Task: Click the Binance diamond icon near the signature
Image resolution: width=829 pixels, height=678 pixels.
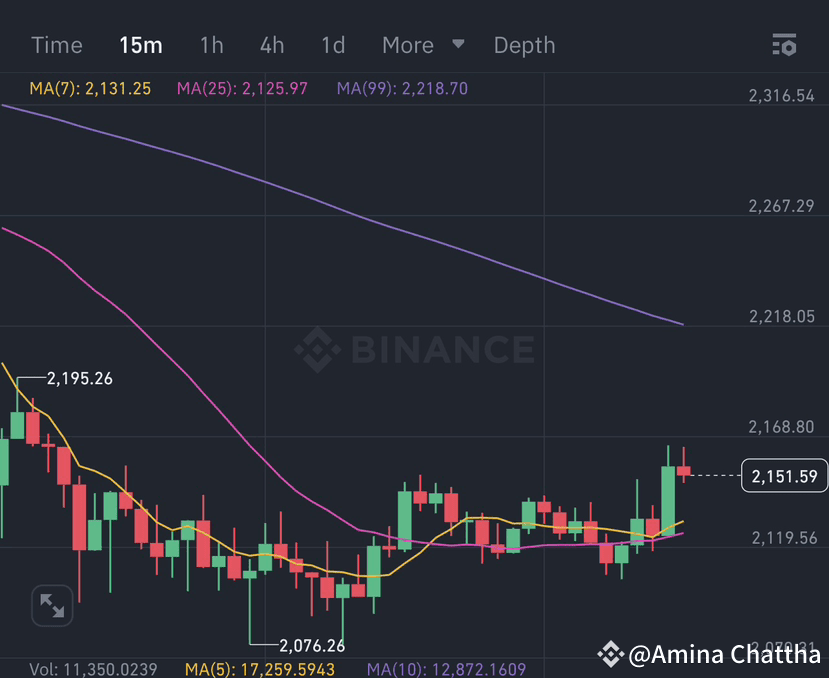Action: click(612, 655)
